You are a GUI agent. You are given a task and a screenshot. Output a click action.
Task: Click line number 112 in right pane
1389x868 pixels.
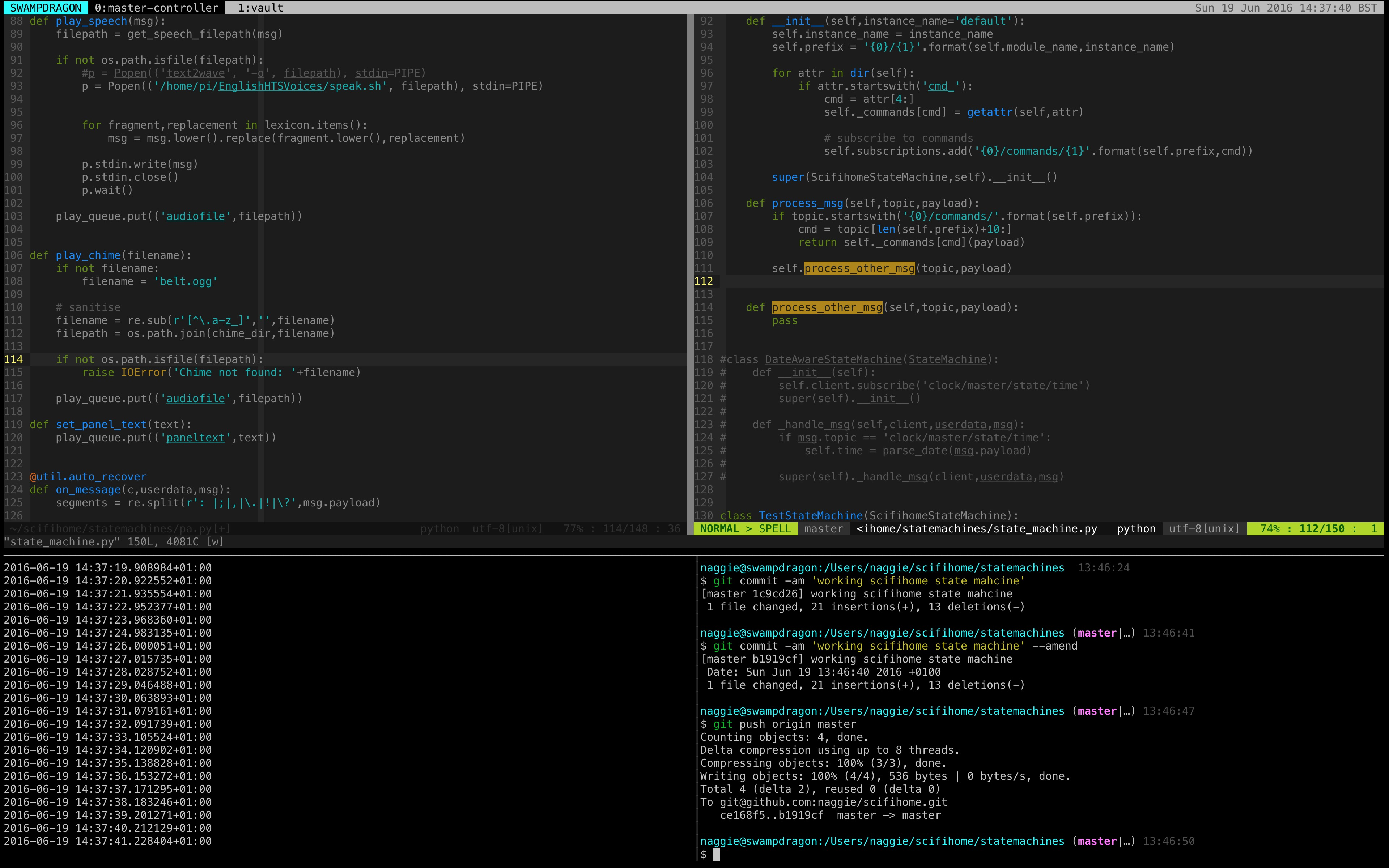703,281
